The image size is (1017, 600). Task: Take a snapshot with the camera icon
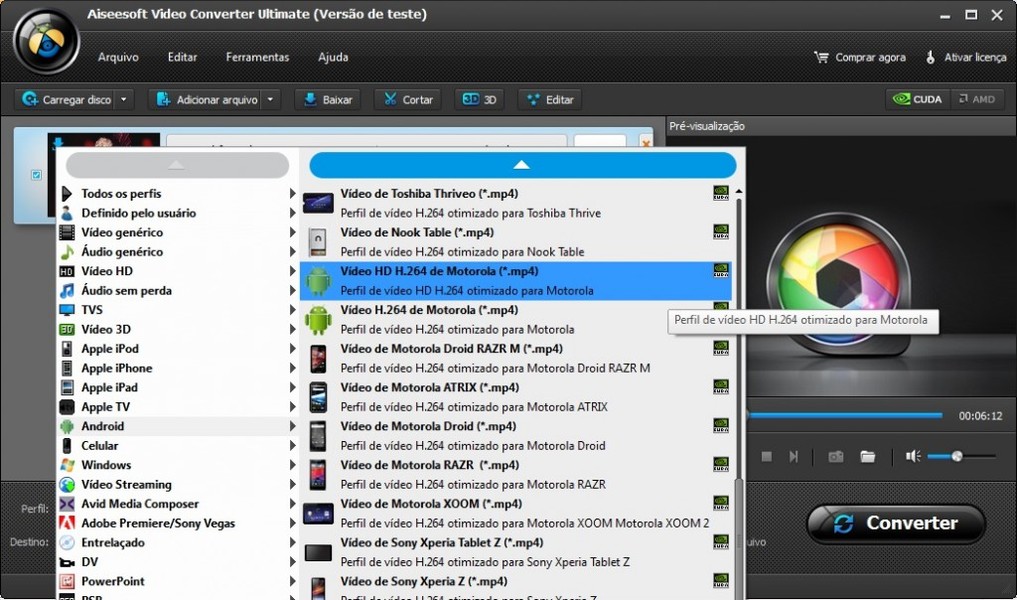coord(835,457)
